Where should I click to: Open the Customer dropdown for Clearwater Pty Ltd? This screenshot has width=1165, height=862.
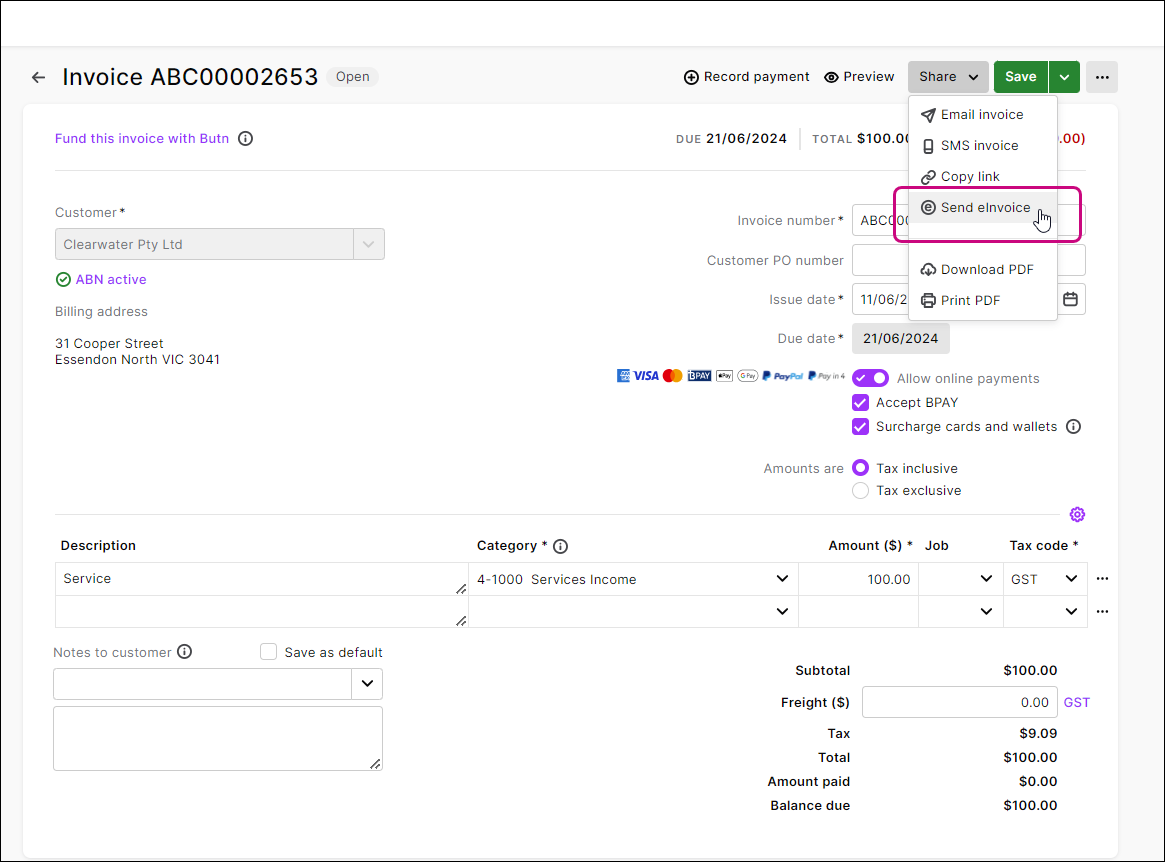click(x=368, y=244)
